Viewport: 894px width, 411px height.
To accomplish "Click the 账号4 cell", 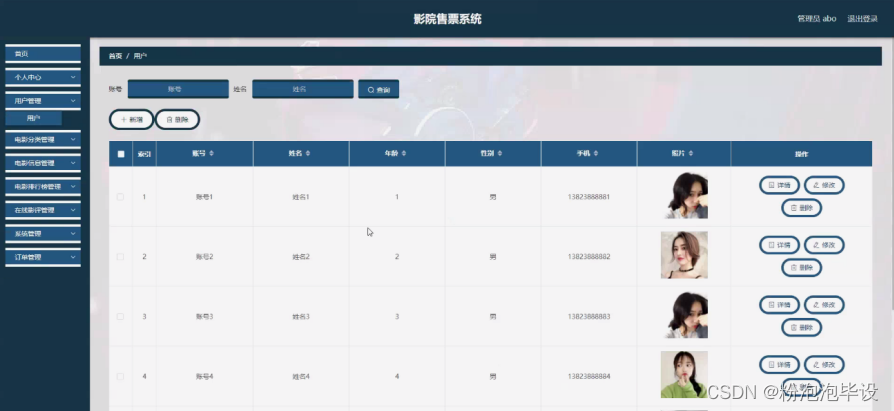I will pos(204,376).
